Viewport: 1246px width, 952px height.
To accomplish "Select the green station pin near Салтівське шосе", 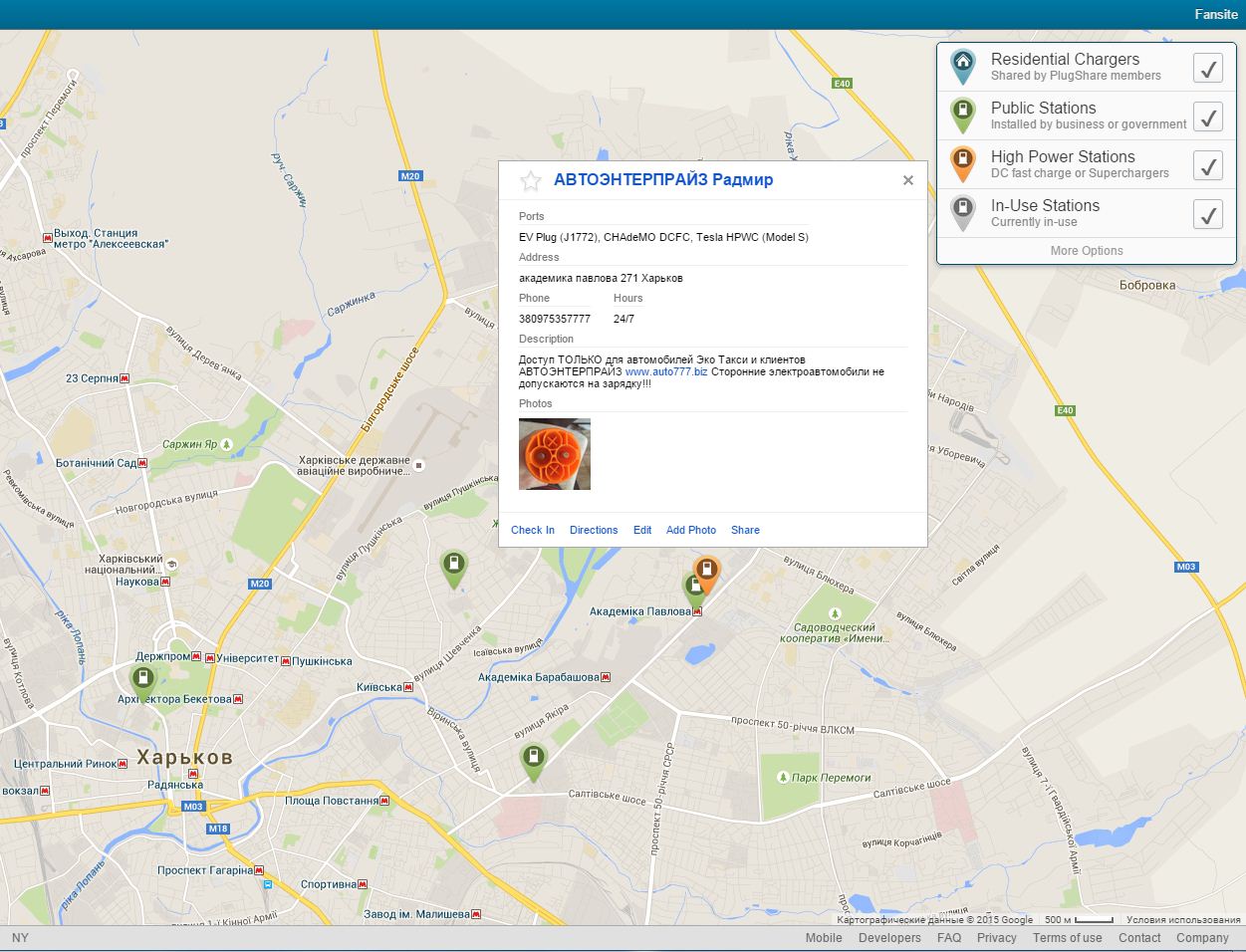I will (x=533, y=759).
